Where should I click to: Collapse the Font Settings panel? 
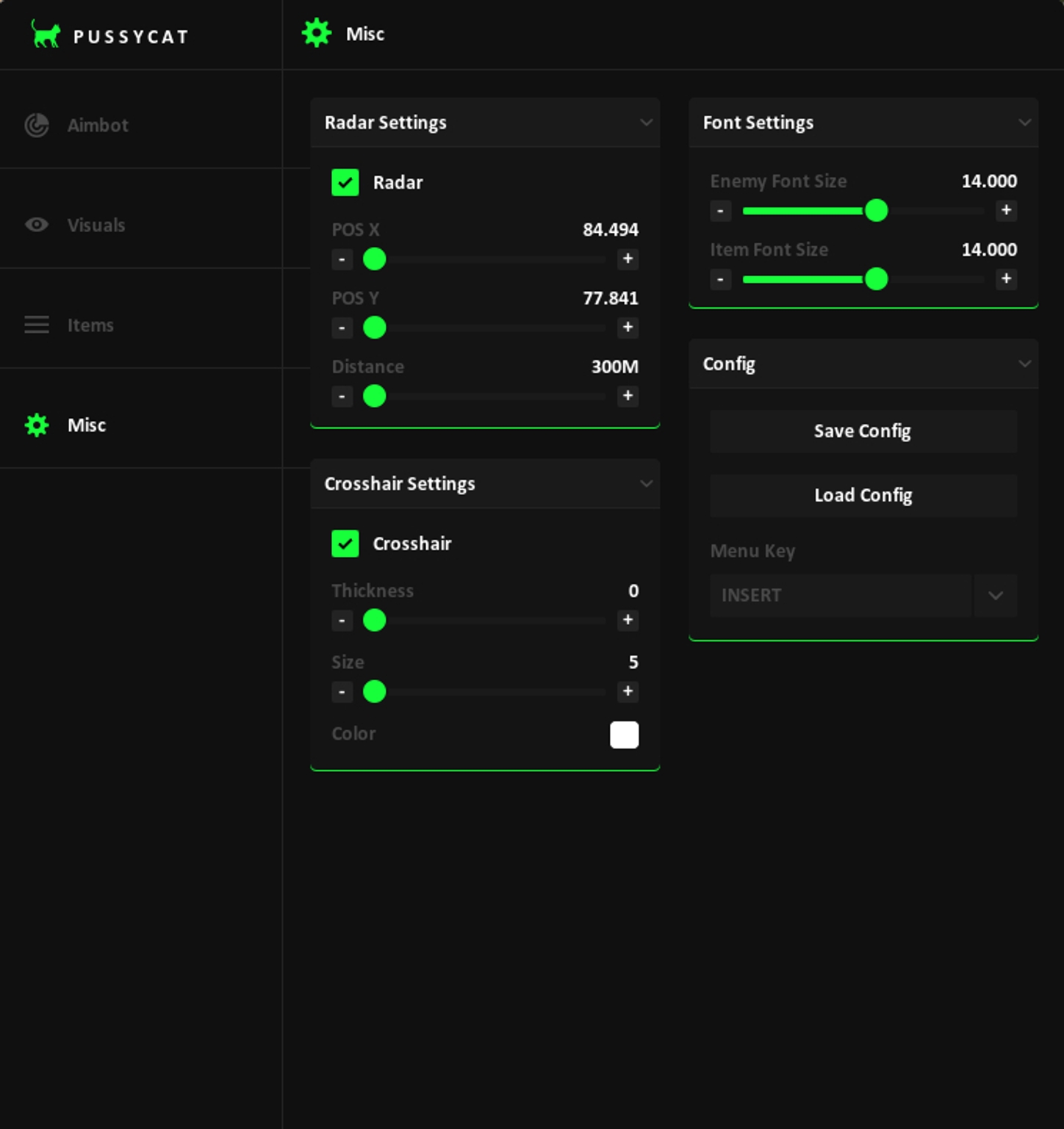click(1026, 122)
